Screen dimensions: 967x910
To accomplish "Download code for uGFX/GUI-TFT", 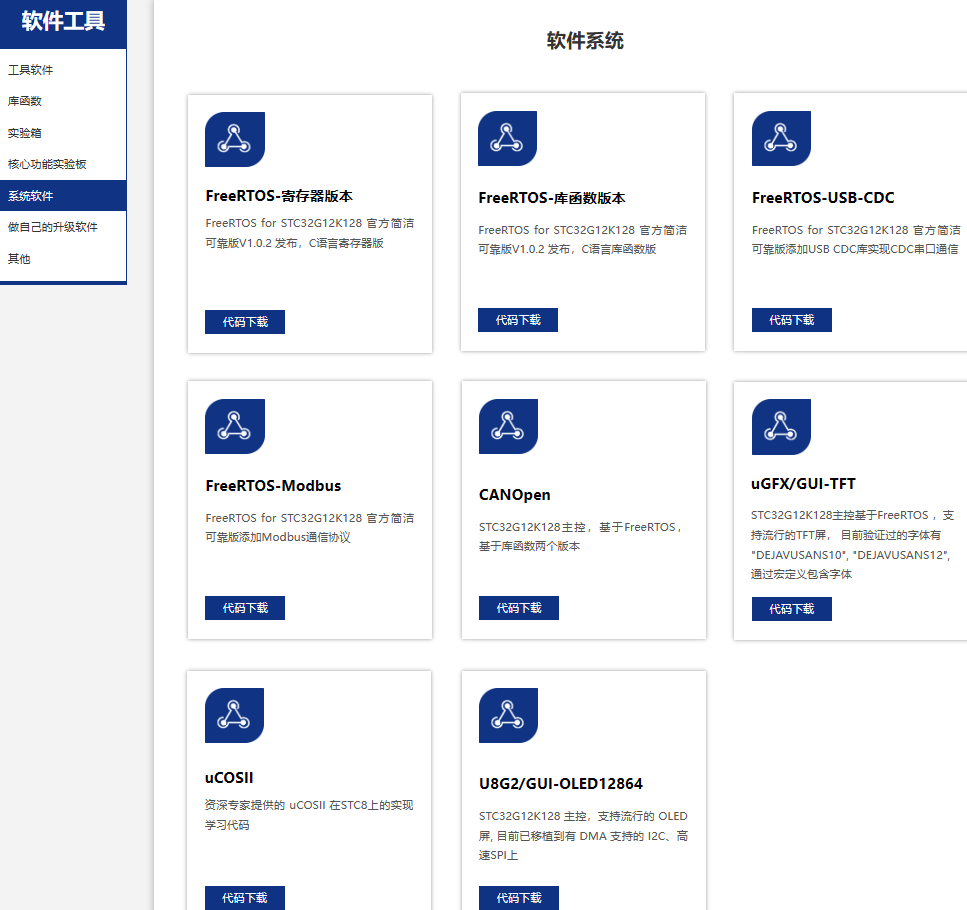I will 792,609.
